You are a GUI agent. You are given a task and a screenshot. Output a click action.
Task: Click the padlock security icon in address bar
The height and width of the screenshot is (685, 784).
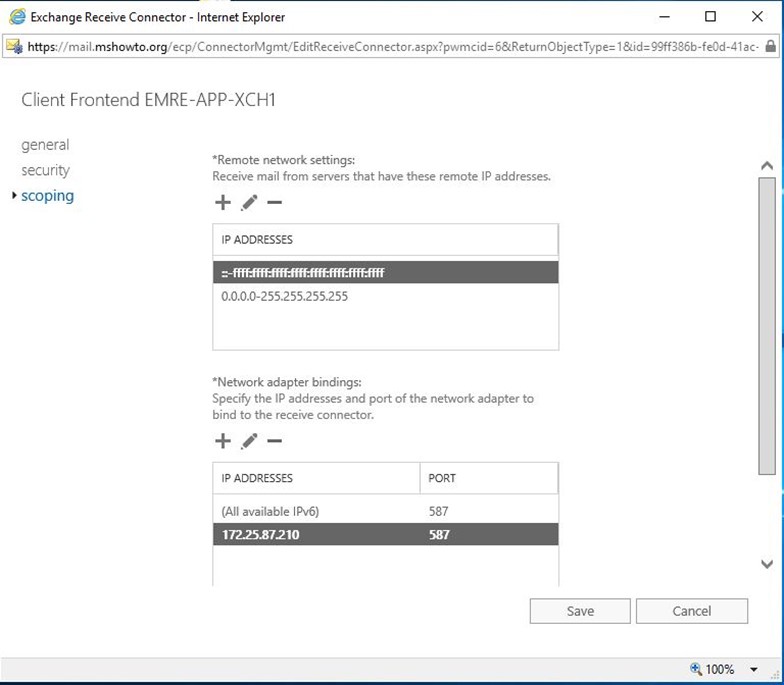[770, 46]
